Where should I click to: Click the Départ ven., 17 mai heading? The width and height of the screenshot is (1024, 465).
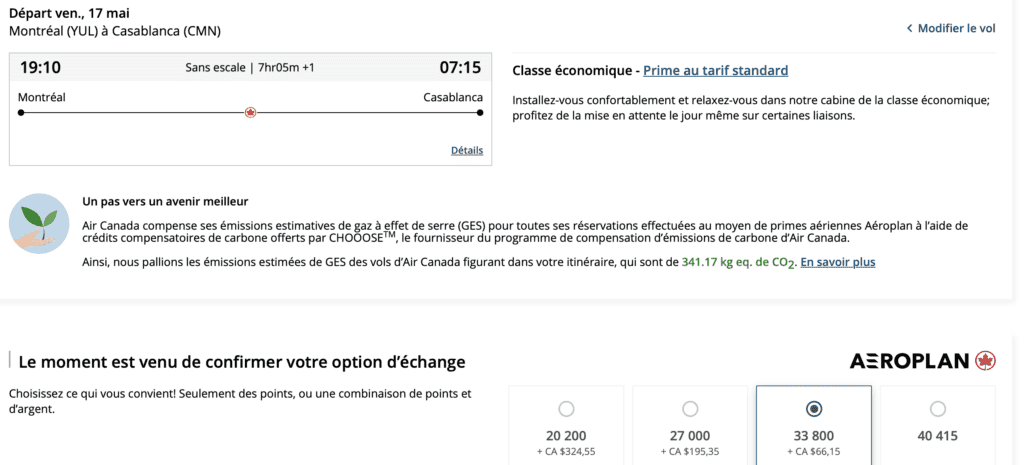(69, 13)
